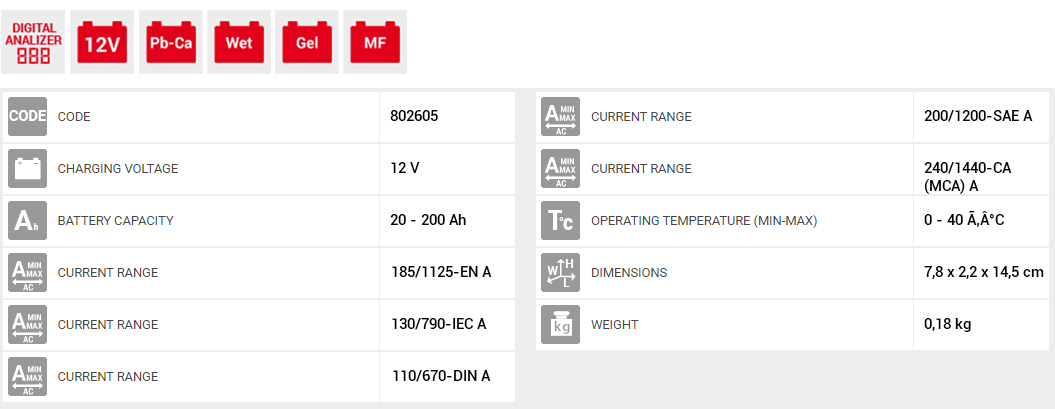The height and width of the screenshot is (409, 1055).
Task: Click the current range icon beside 185/1125-EN A
Action: coord(28,272)
